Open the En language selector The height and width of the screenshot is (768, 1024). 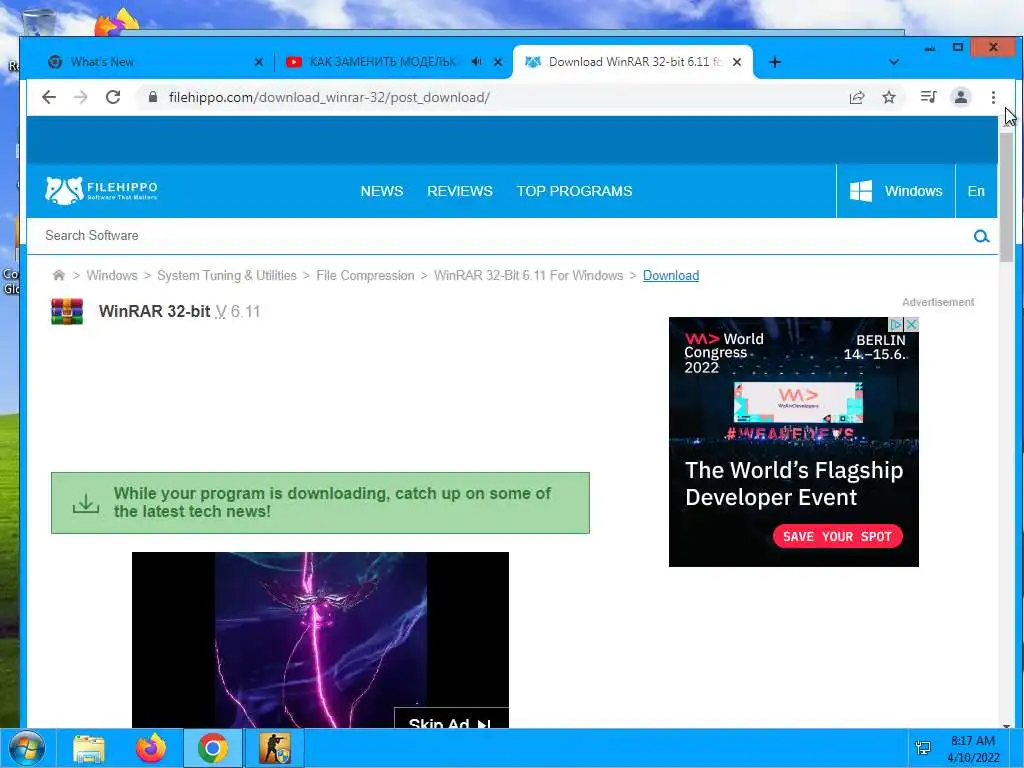click(x=976, y=191)
